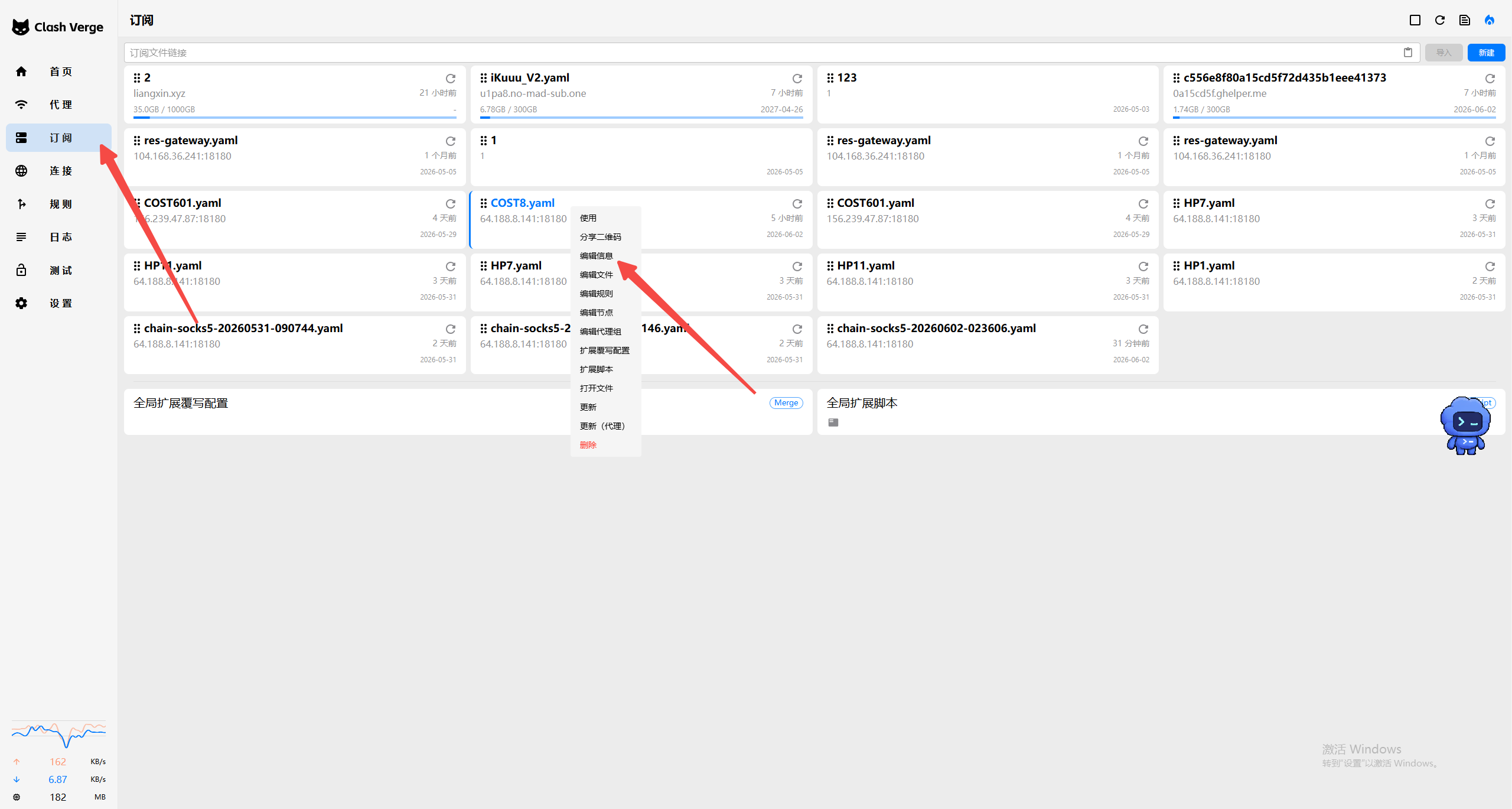Go to the Proxies (代理) wifi icon
Image resolution: width=1512 pixels, height=809 pixels.
(21, 105)
